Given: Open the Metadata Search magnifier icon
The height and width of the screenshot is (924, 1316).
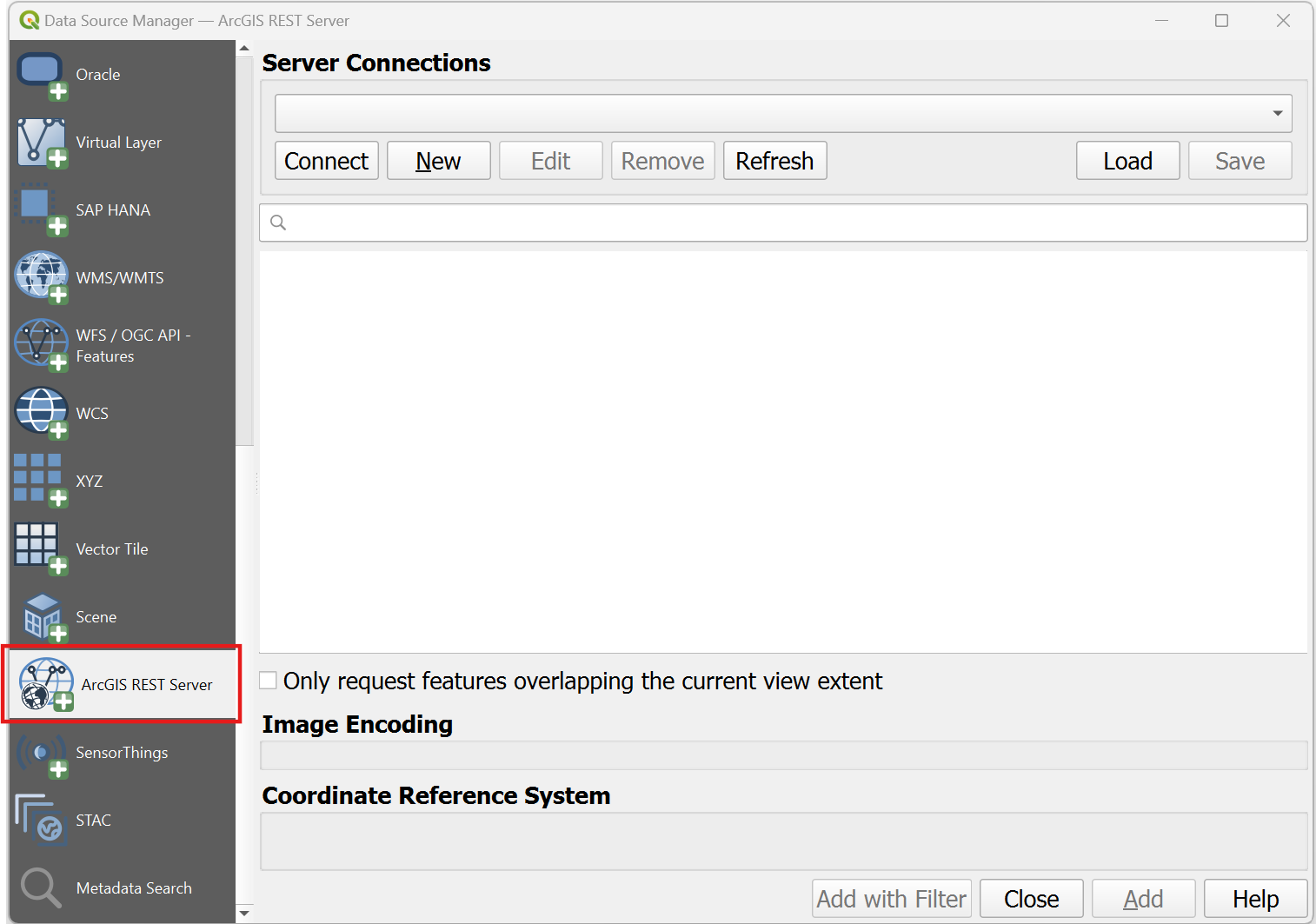Looking at the screenshot, I should (x=41, y=887).
